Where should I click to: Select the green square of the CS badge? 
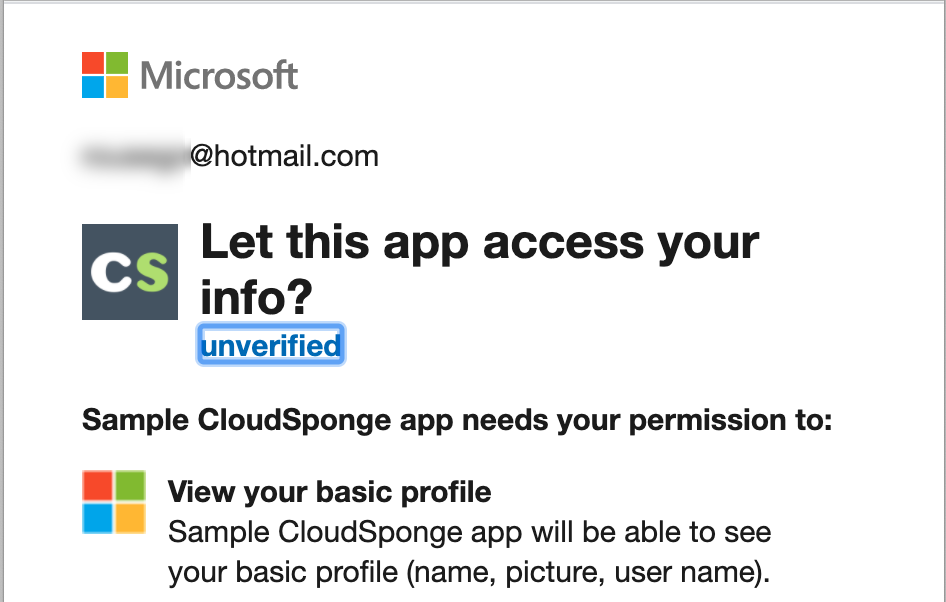(x=149, y=271)
